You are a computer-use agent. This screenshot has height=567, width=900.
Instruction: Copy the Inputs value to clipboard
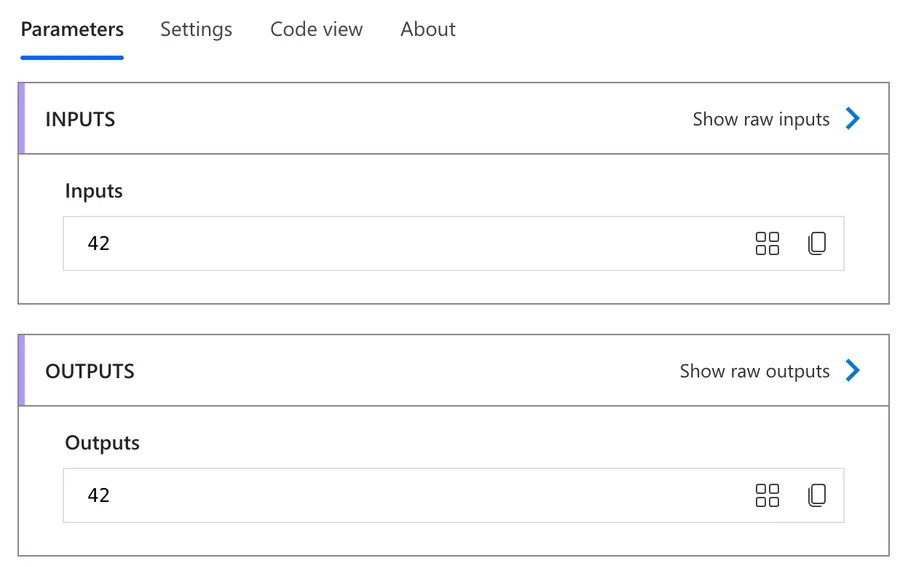click(x=817, y=243)
